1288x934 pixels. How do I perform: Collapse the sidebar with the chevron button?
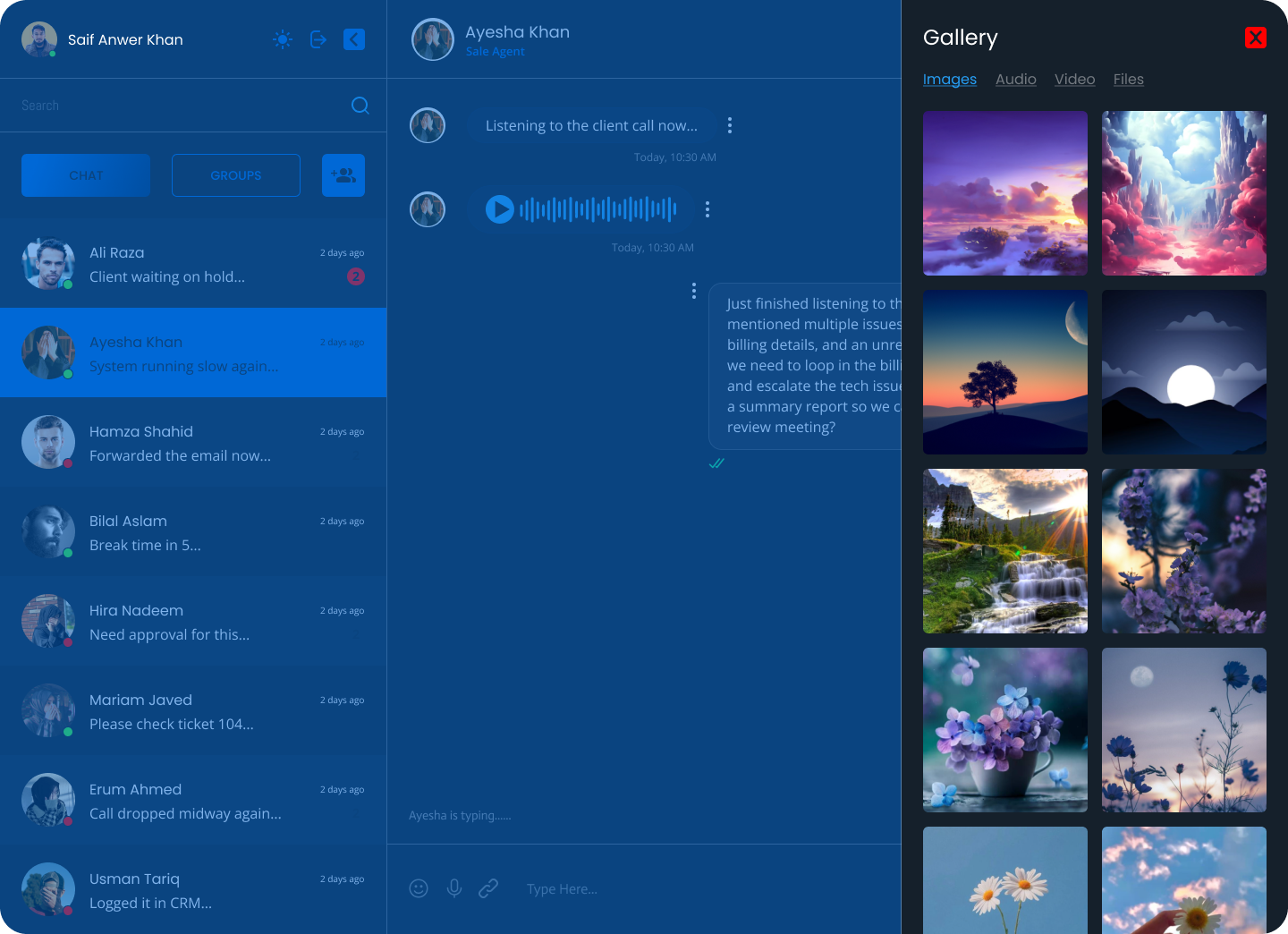(x=354, y=39)
